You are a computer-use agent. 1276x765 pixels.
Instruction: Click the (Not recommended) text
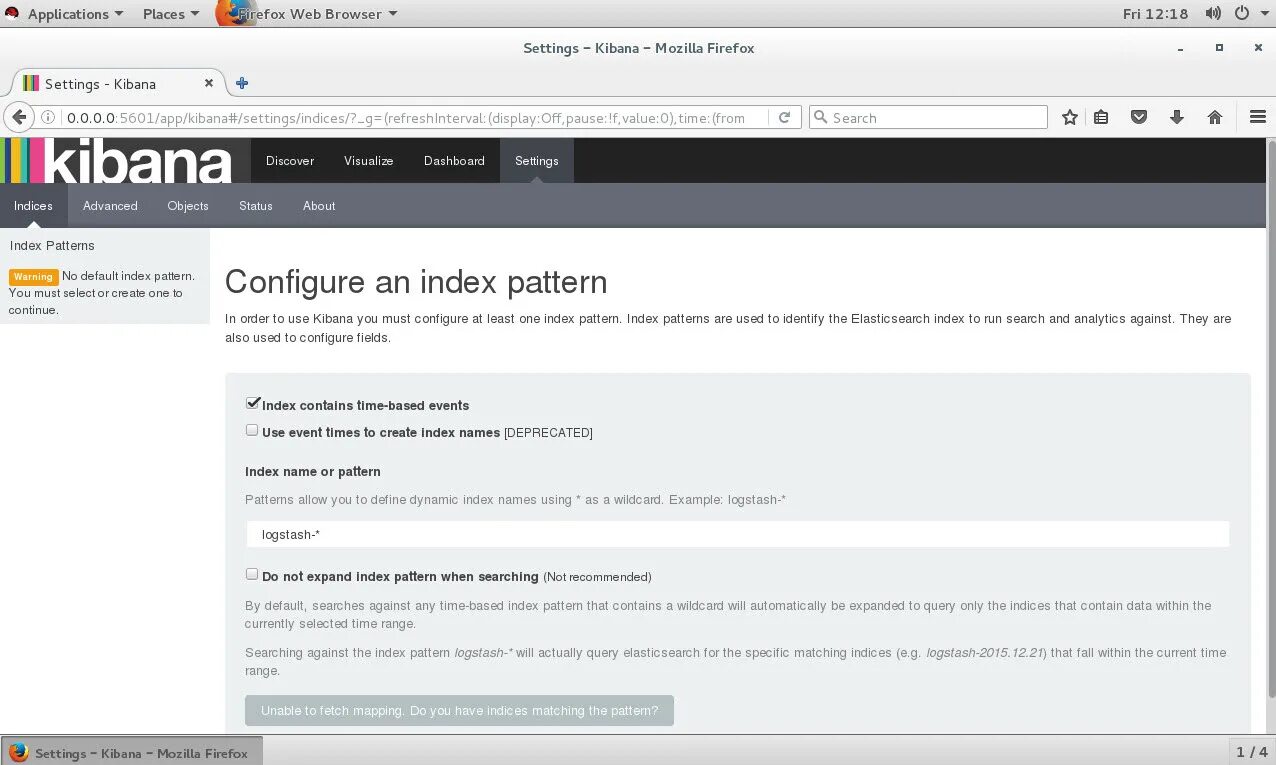[x=597, y=577]
